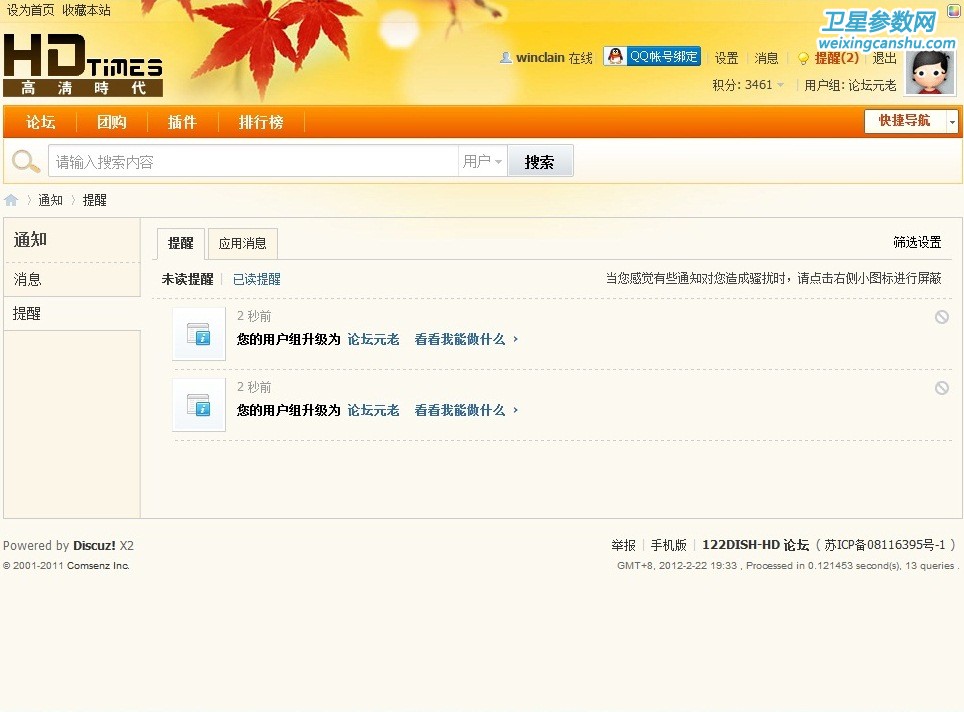This screenshot has height=712, width=964.
Task: Click the user avatar image in the header
Action: tap(929, 73)
